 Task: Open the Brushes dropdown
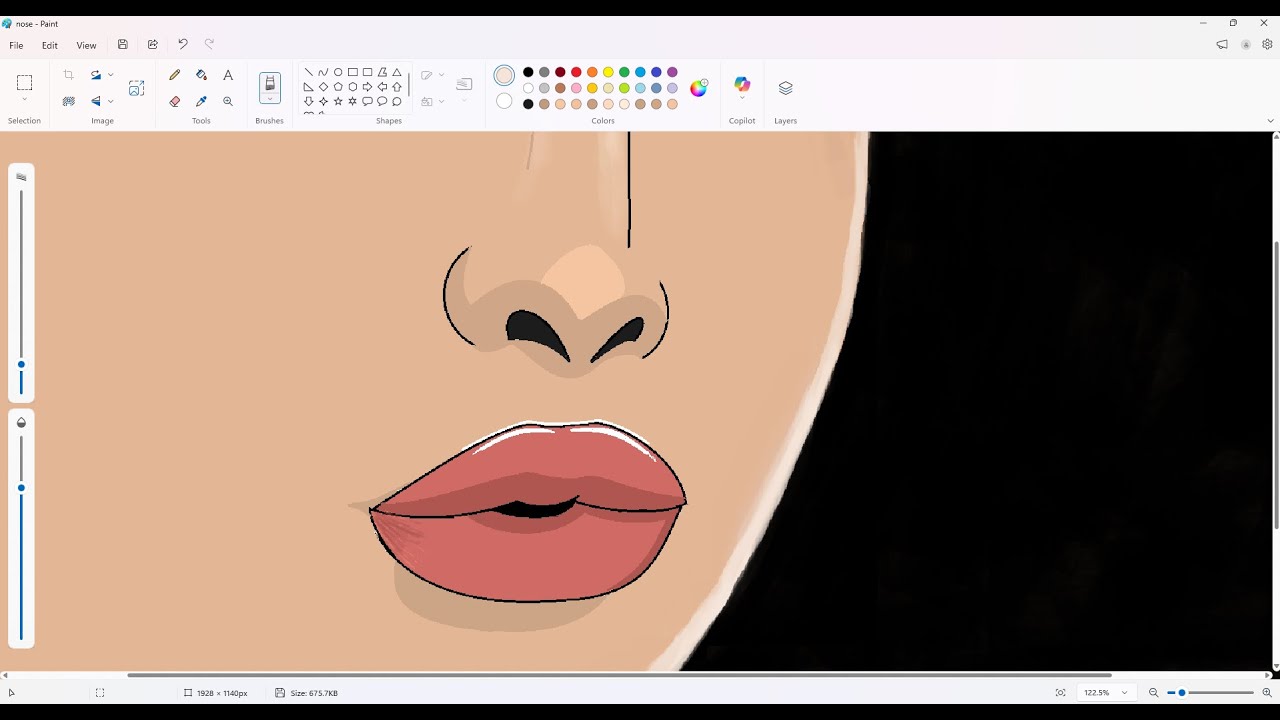coord(270,99)
